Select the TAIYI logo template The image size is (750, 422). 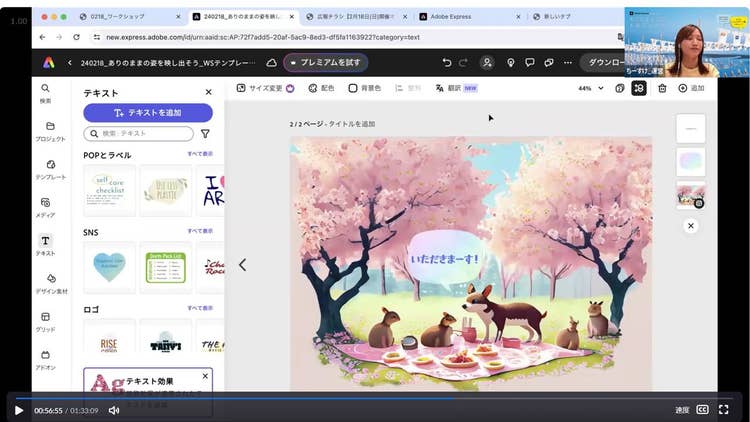click(x=165, y=336)
